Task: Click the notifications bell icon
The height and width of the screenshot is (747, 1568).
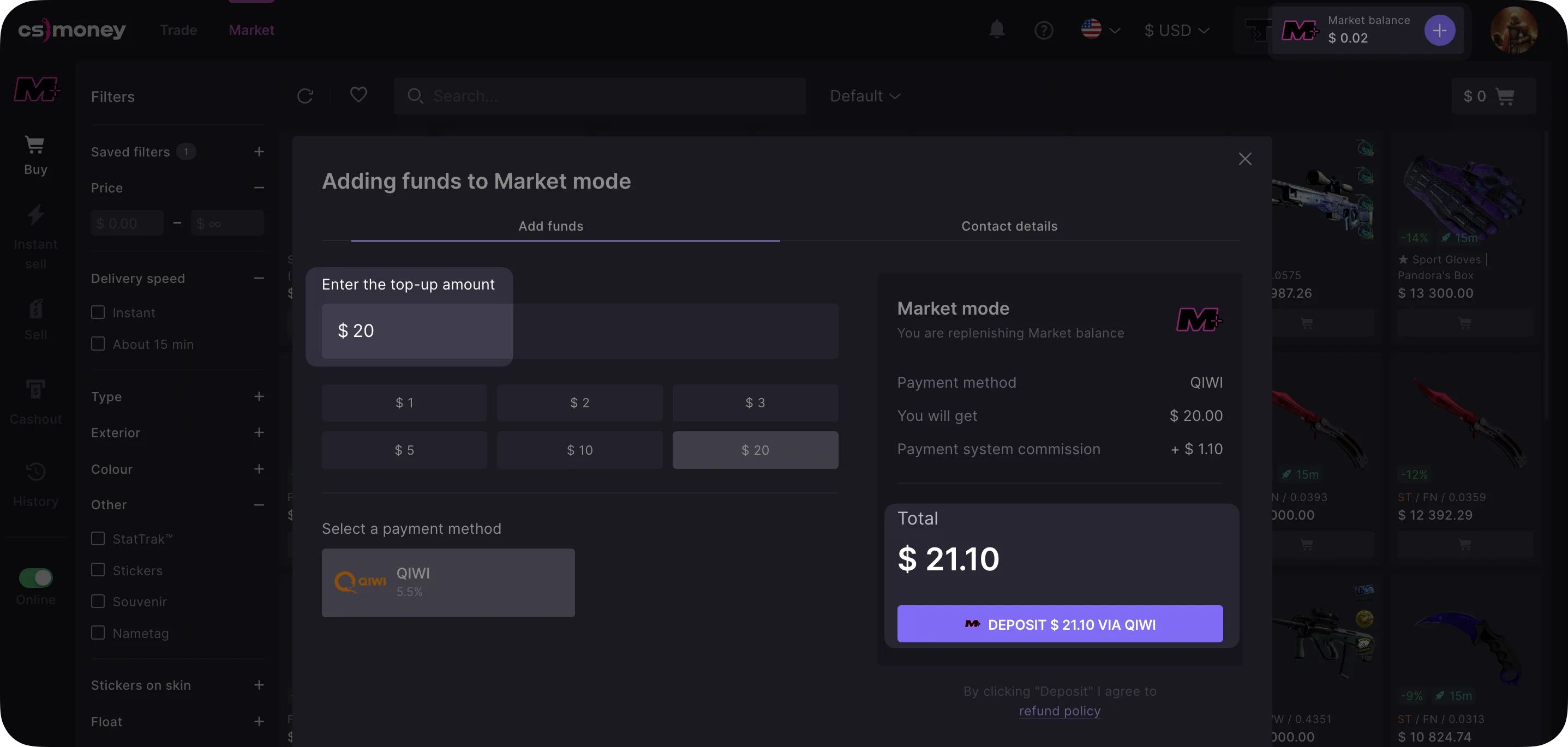Action: click(996, 29)
